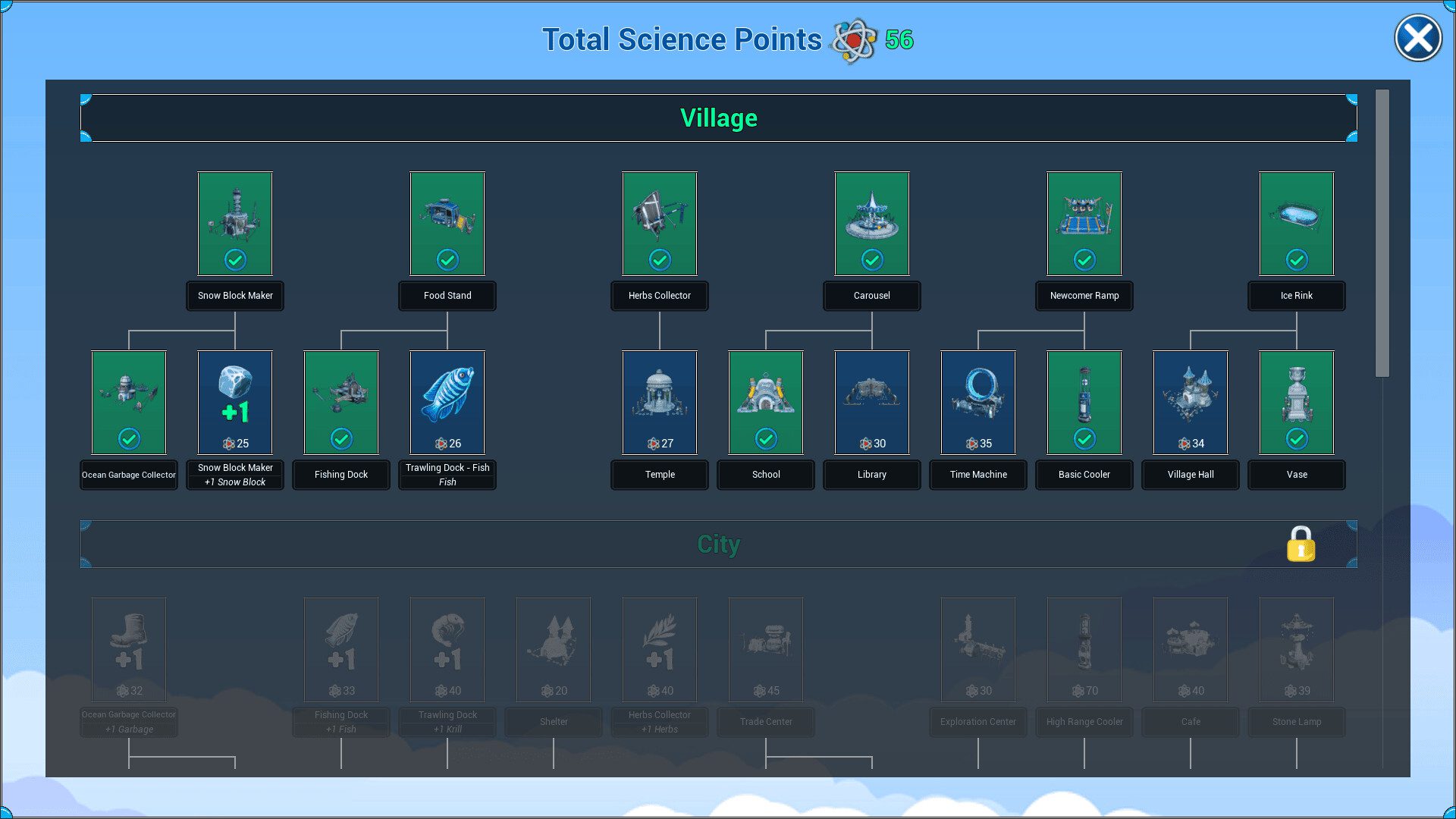Image resolution: width=1456 pixels, height=819 pixels.
Task: Click the Herbs Collector label
Action: point(659,296)
